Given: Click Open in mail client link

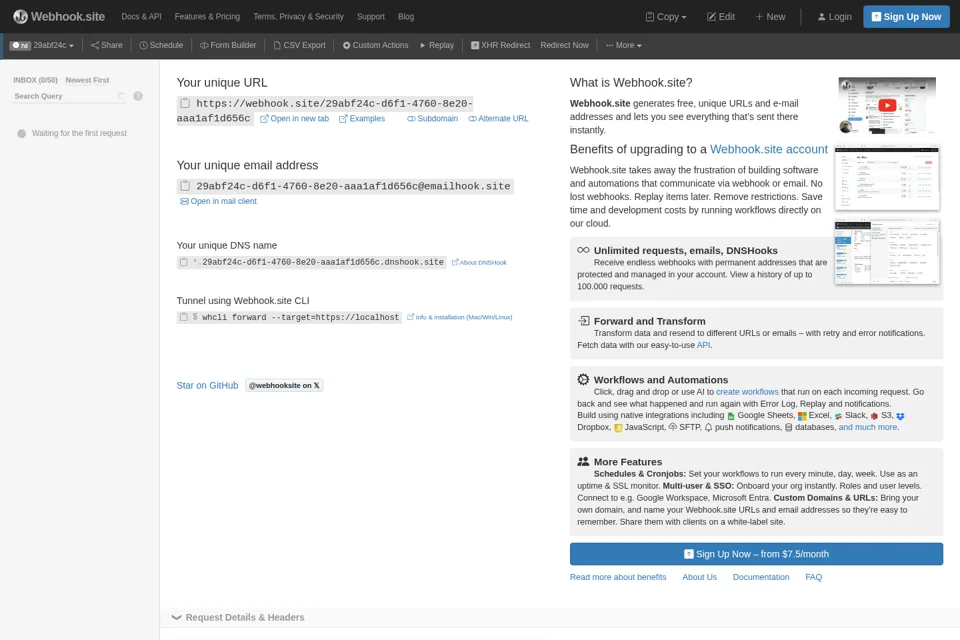Looking at the screenshot, I should (x=219, y=201).
